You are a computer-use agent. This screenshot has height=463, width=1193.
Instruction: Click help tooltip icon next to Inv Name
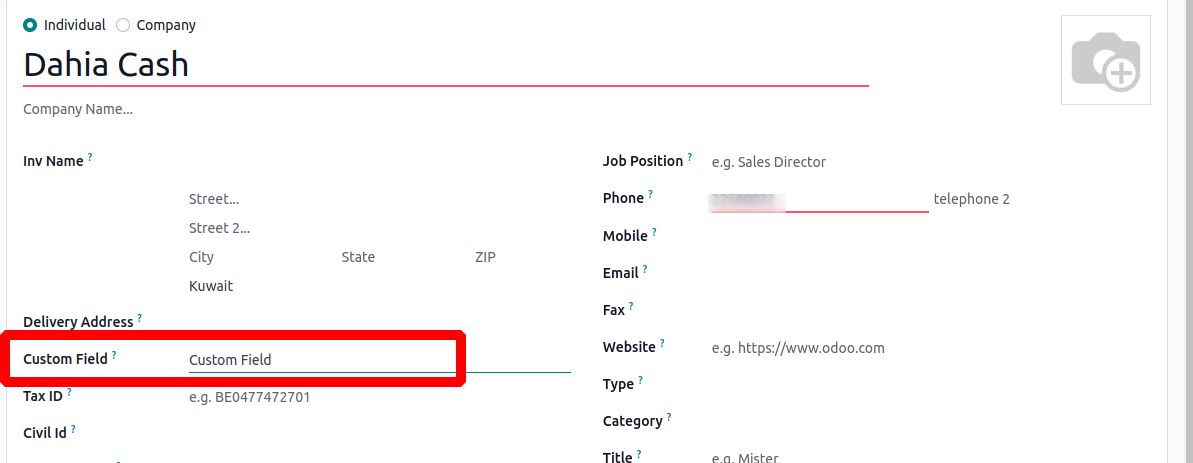pos(90,157)
